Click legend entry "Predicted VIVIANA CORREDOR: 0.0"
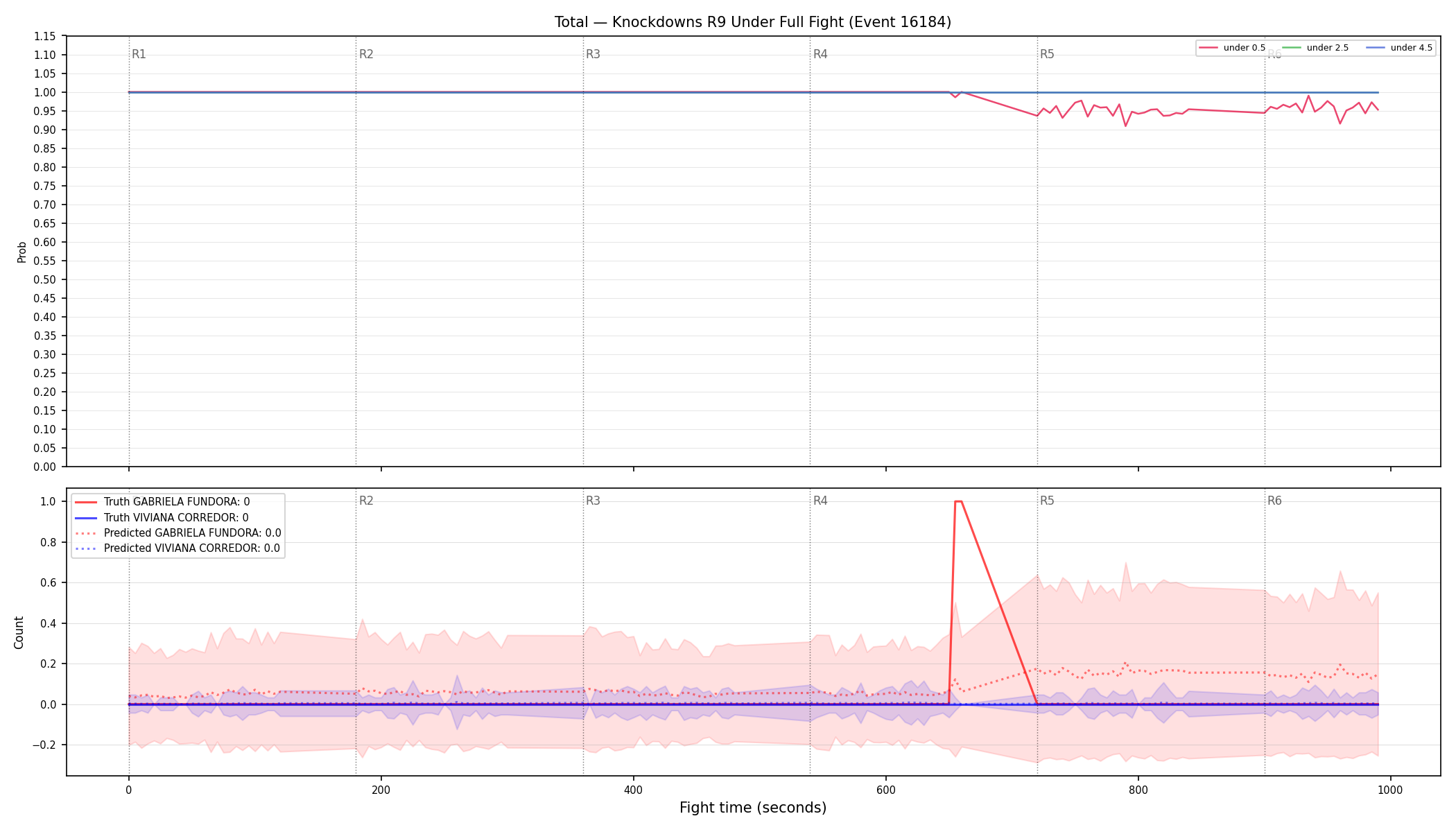 [x=177, y=548]
